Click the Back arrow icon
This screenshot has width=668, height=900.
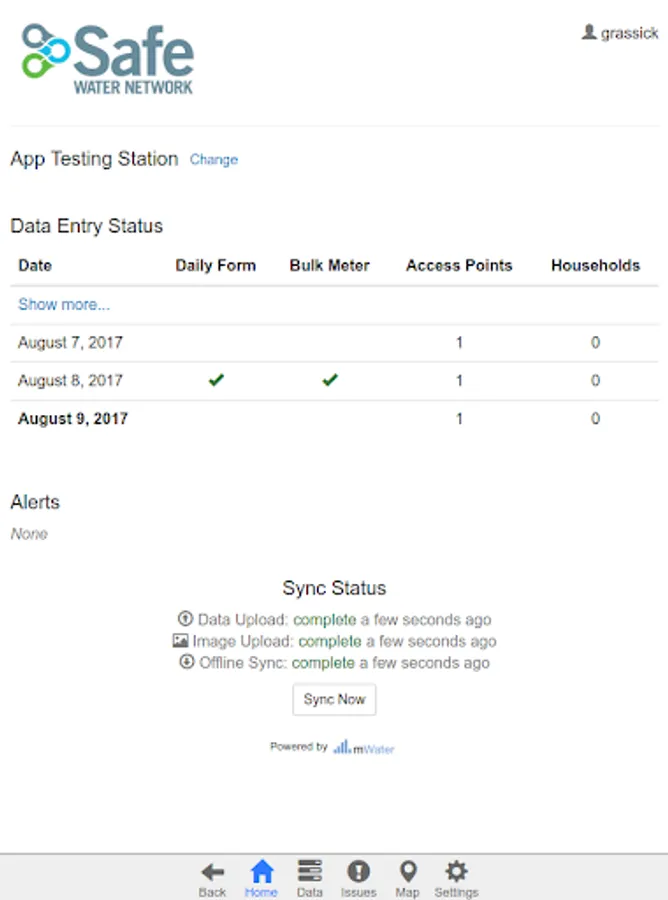[x=212, y=871]
